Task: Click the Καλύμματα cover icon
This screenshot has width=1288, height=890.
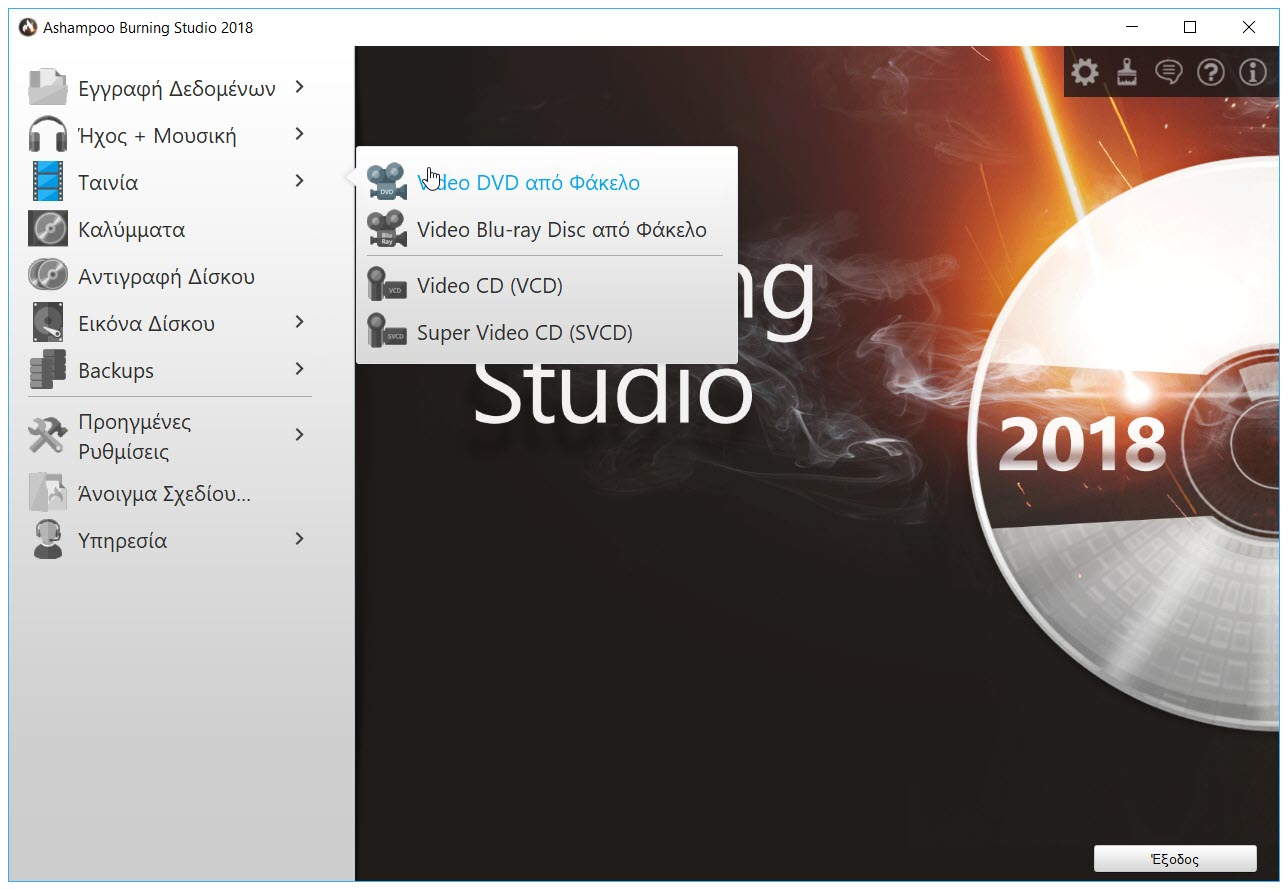Action: click(x=47, y=229)
